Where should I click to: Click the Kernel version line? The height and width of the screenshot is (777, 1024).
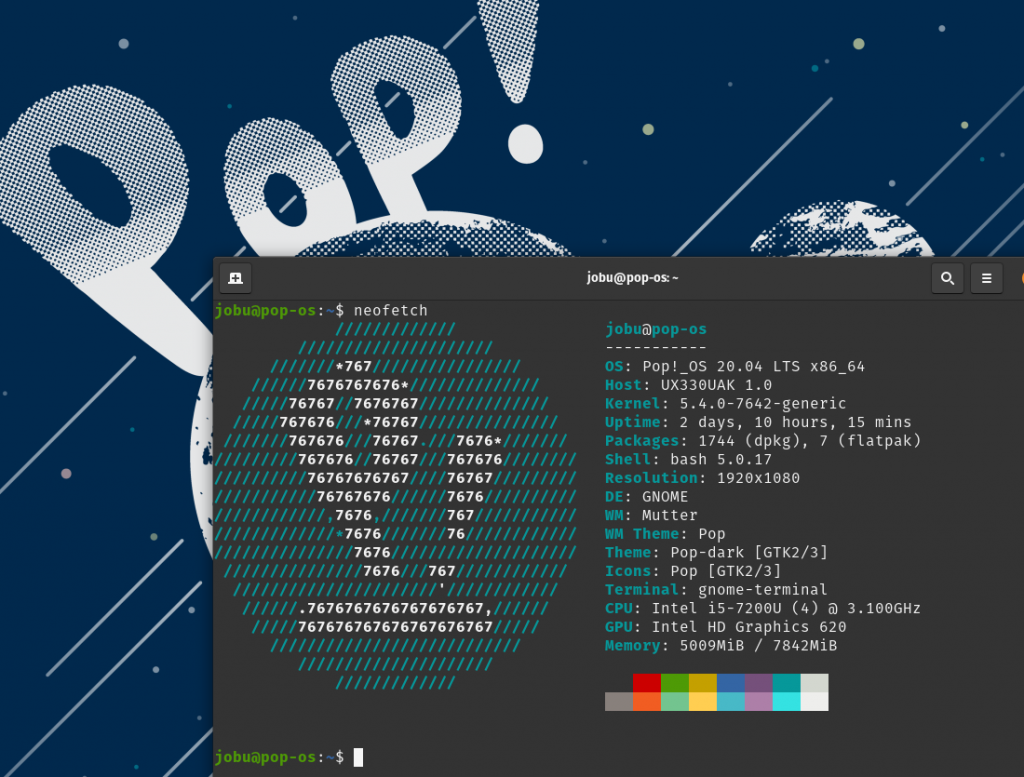pyautogui.click(x=726, y=404)
